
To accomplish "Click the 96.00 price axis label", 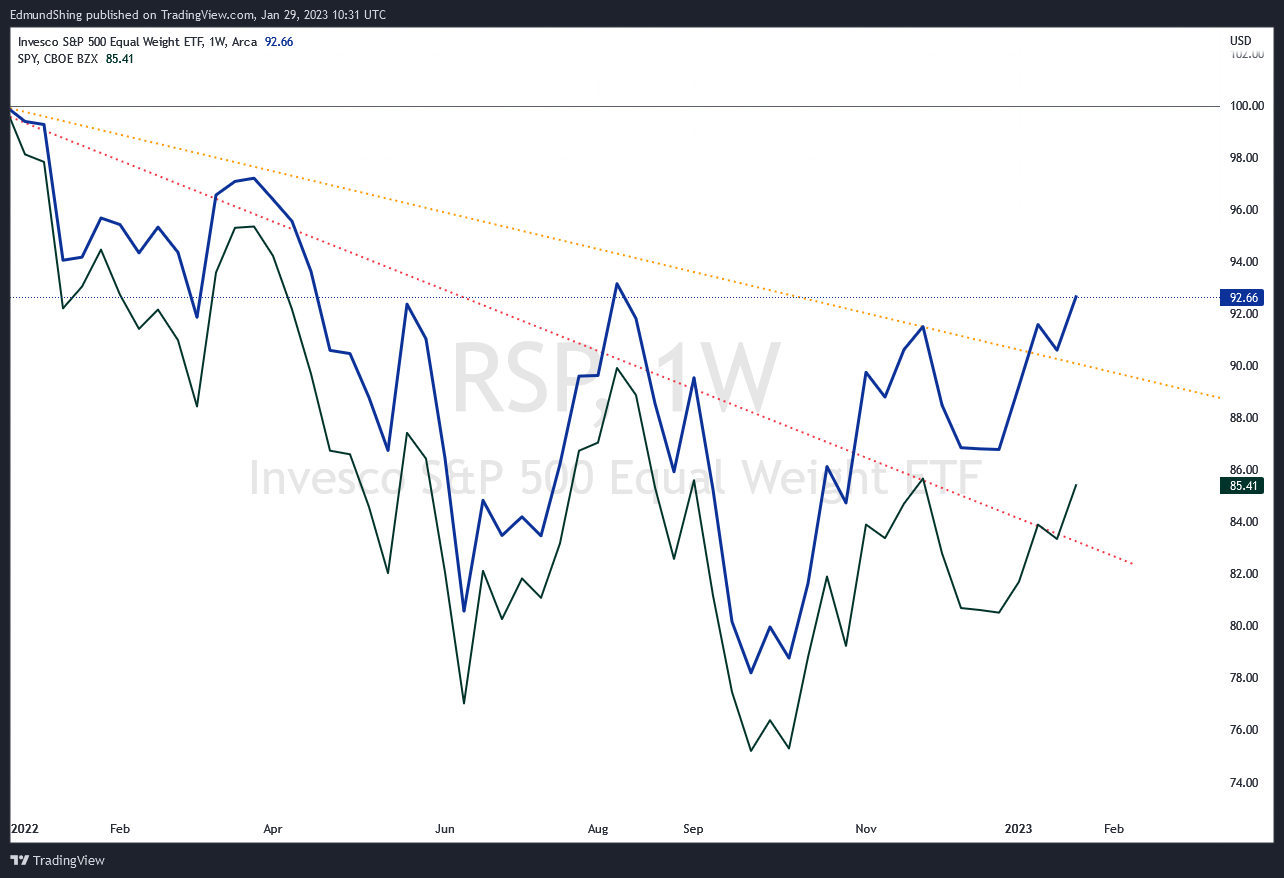I will tap(1245, 210).
